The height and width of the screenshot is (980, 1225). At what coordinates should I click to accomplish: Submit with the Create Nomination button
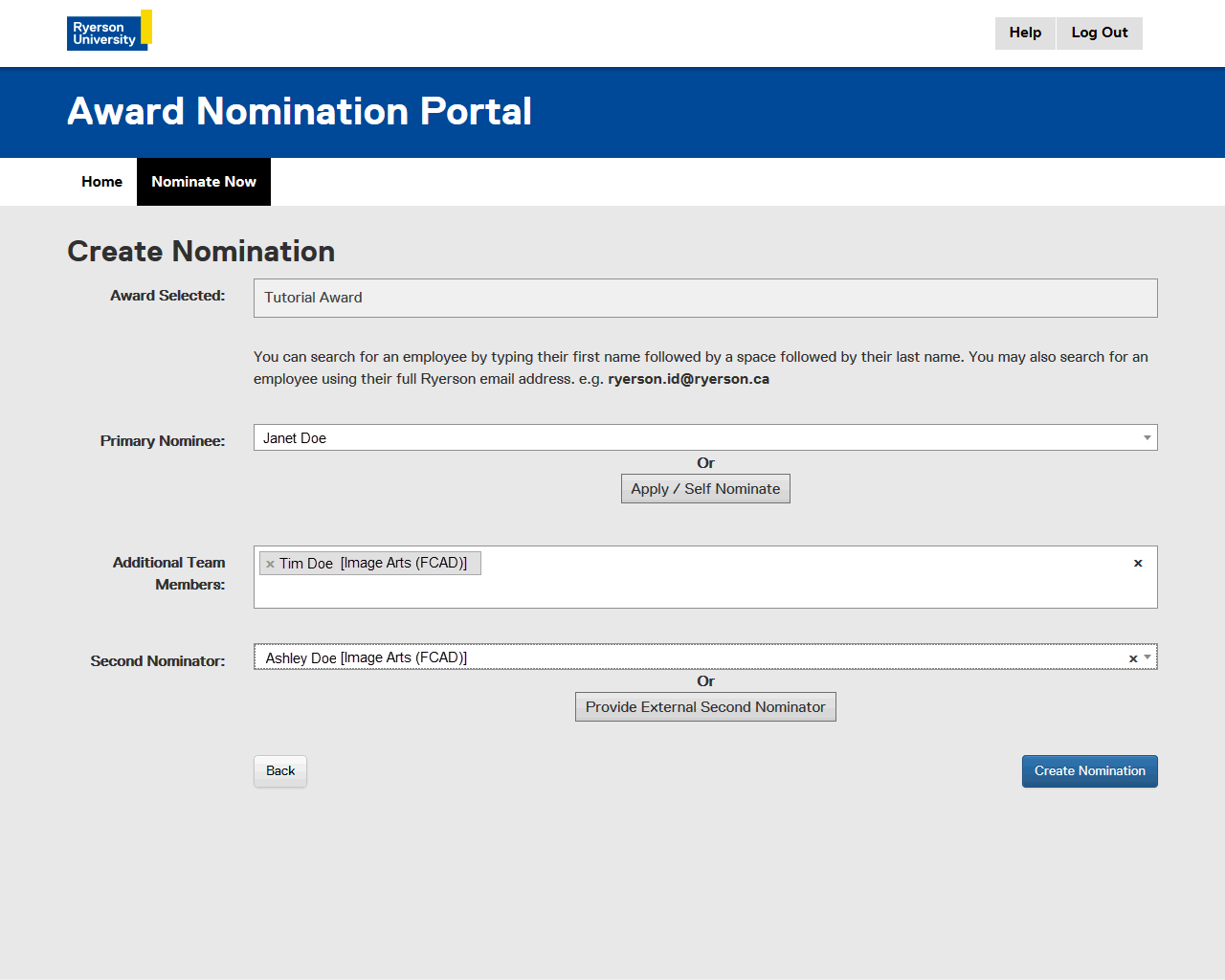(x=1089, y=771)
